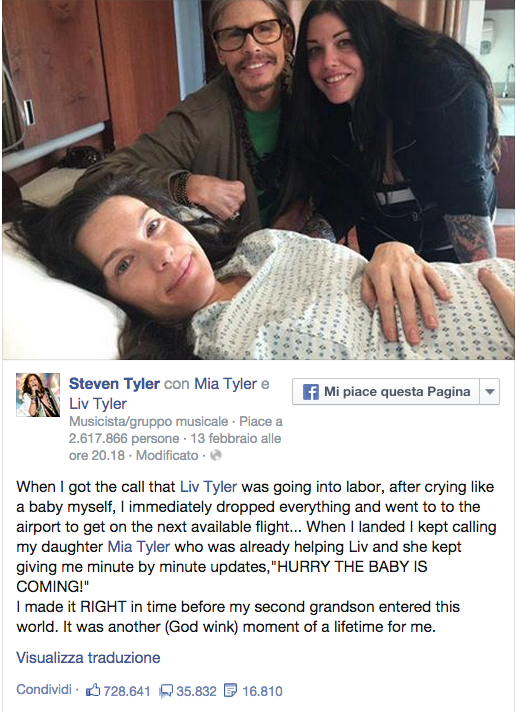Open the dropdown arrow beside Mi piace
This screenshot has width=516, height=712.
click(x=490, y=391)
